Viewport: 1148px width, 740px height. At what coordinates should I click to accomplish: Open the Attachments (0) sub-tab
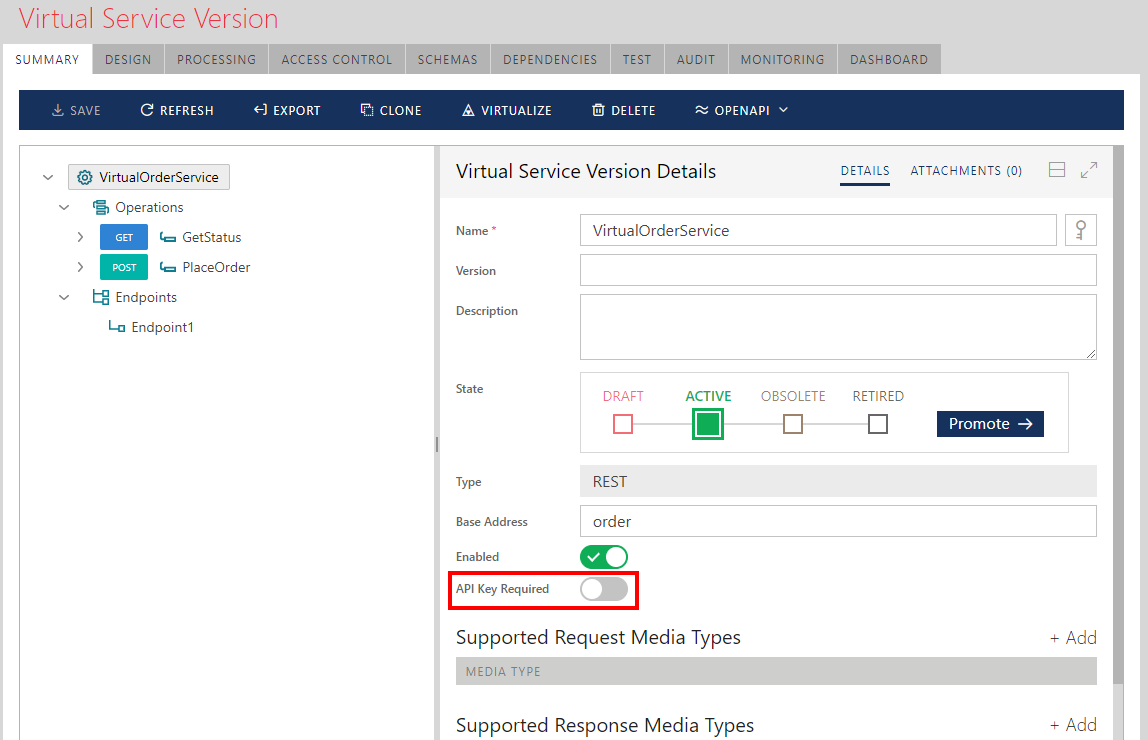point(966,171)
